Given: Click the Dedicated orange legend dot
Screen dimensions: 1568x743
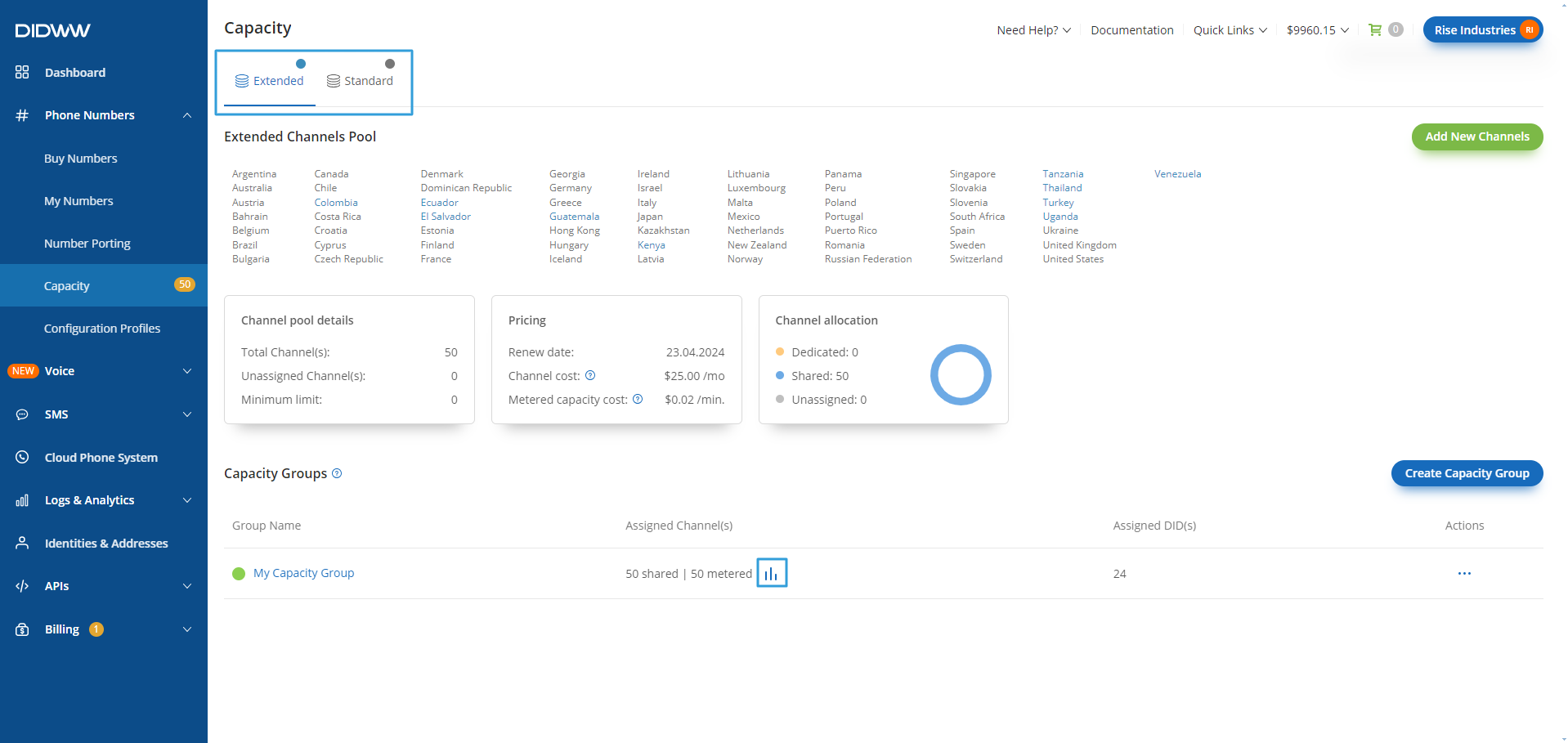Looking at the screenshot, I should tap(780, 351).
